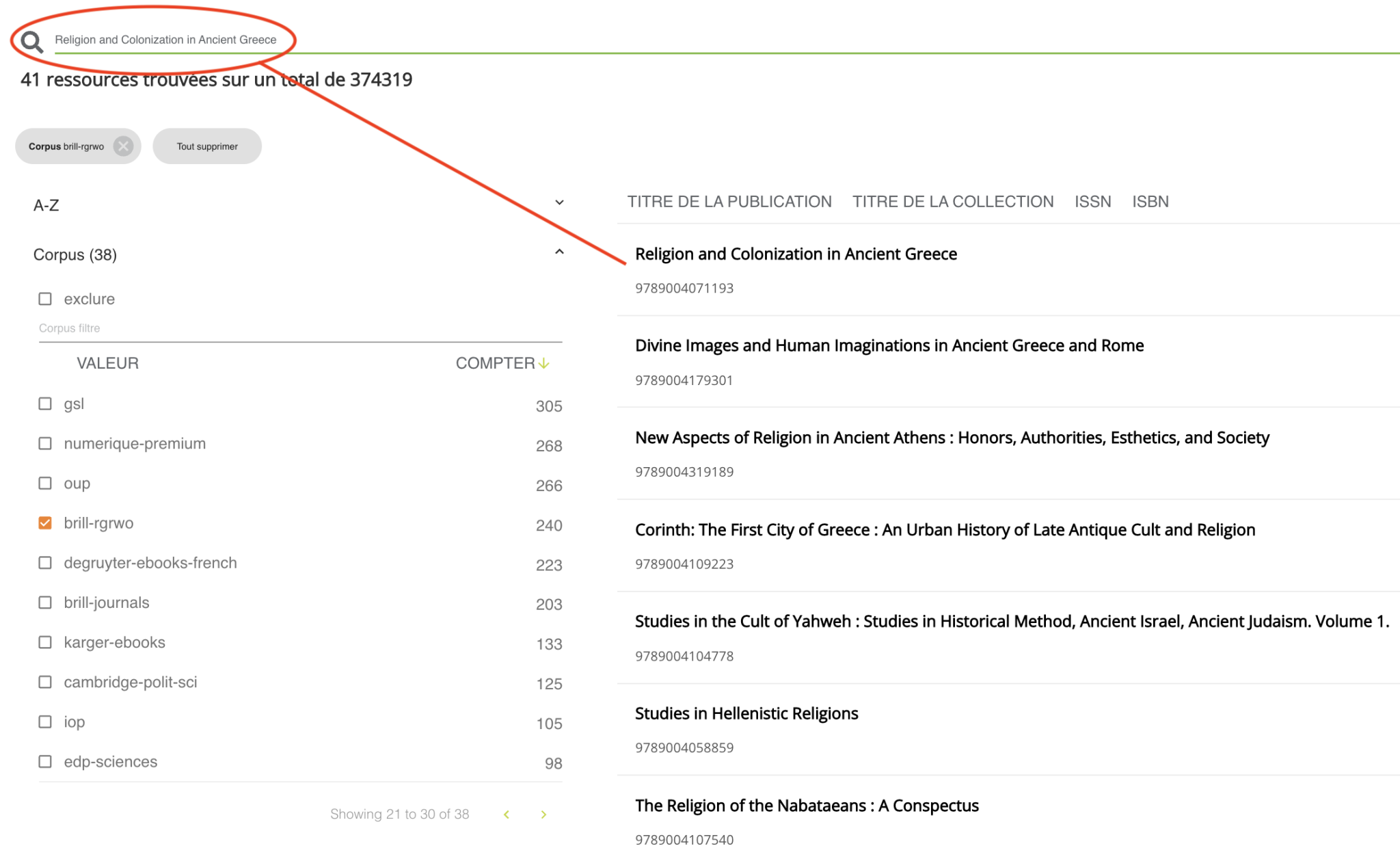Sort by the VALEUR column header
The height and width of the screenshot is (861, 1400).
[x=107, y=363]
